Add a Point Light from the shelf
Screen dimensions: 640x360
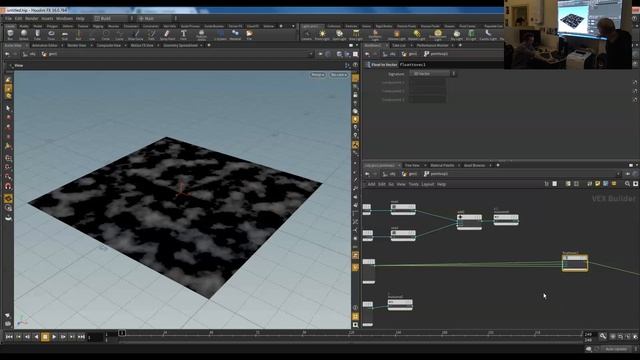(x=322, y=35)
